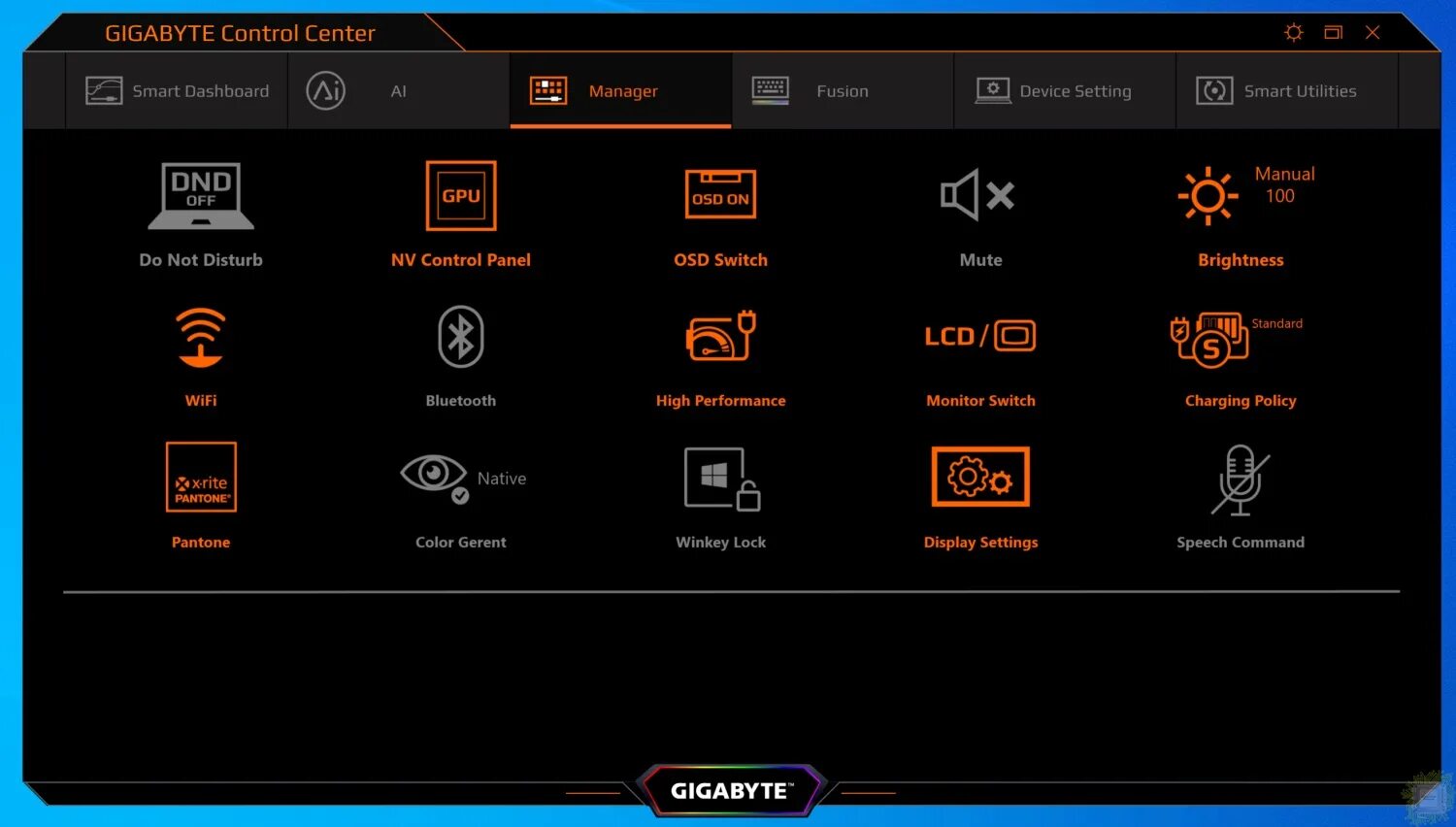
Task: Click the Do Not Disturb label
Action: 201,260
